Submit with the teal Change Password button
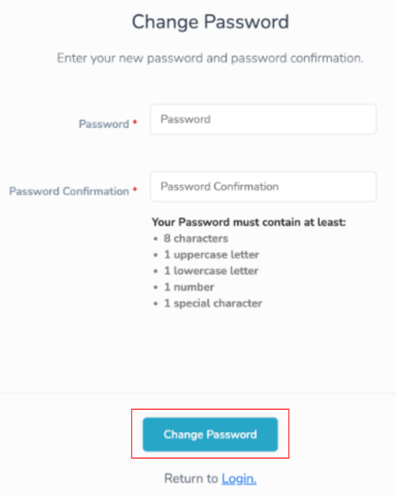The height and width of the screenshot is (495, 396). [x=210, y=434]
